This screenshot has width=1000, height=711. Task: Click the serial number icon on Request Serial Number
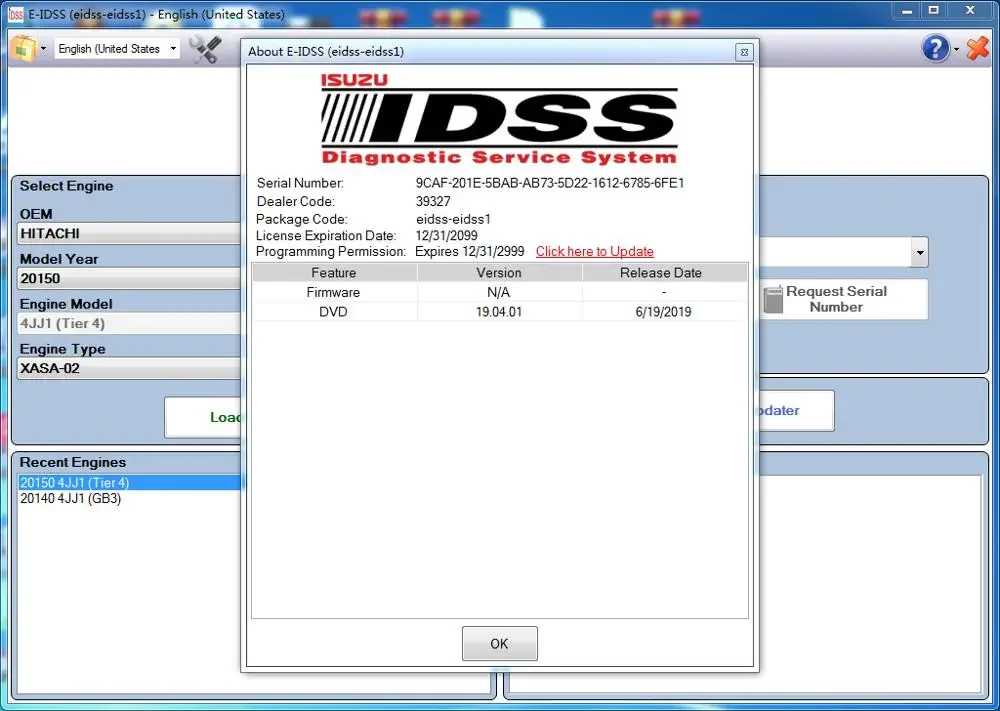tap(773, 299)
